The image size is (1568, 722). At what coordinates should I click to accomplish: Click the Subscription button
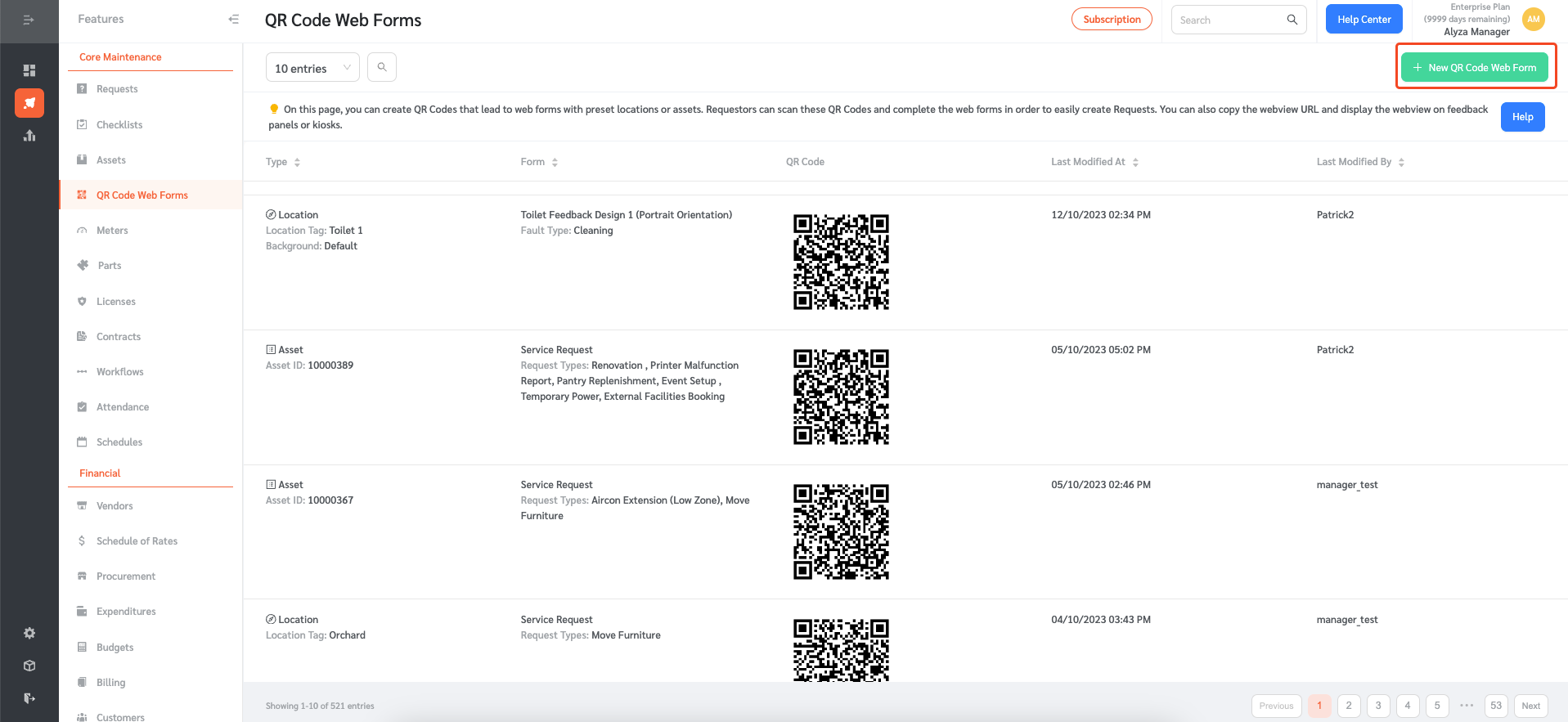(x=1112, y=20)
